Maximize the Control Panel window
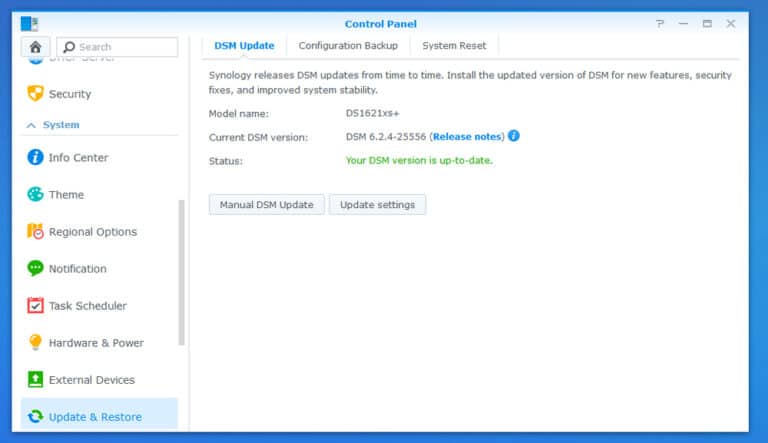768x443 pixels. pos(707,24)
